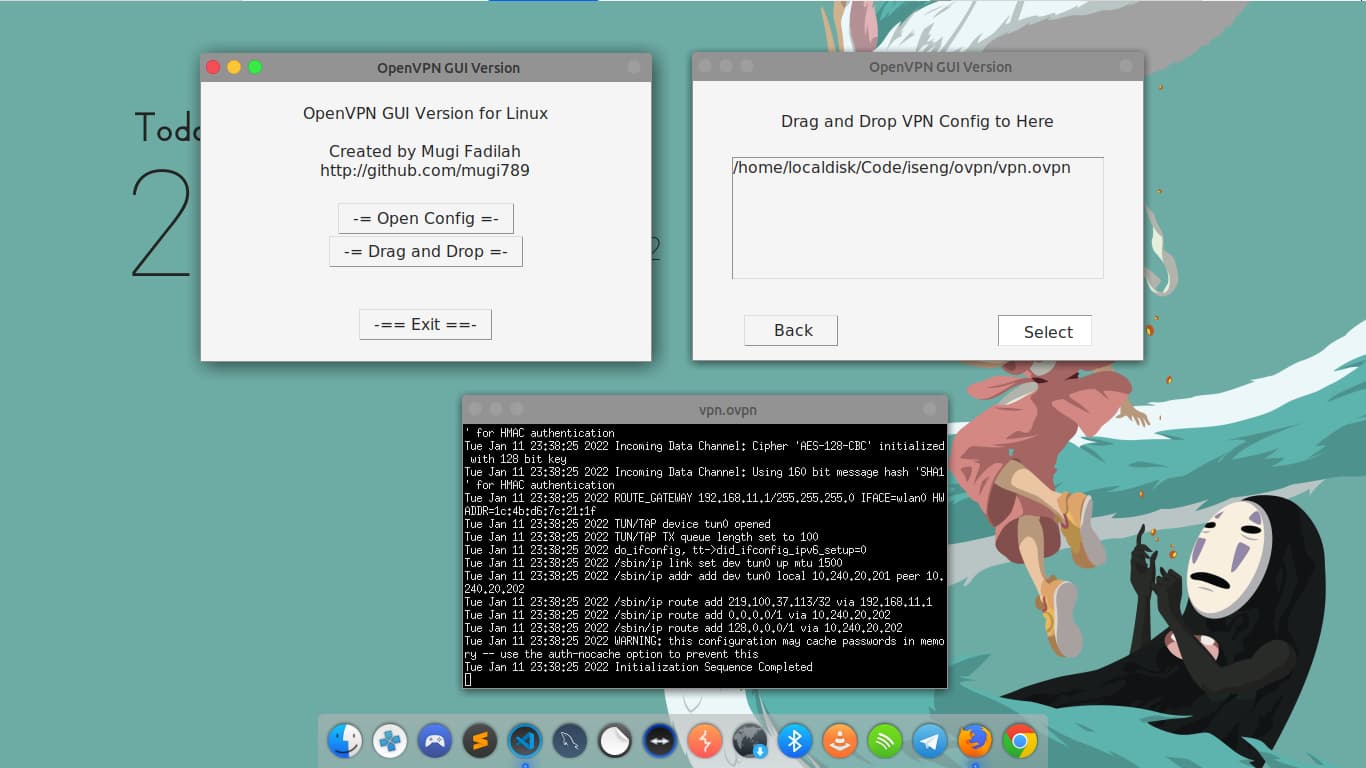Click the Flameshot screenshot icon in the dock
1366x768 pixels.
tap(705, 740)
